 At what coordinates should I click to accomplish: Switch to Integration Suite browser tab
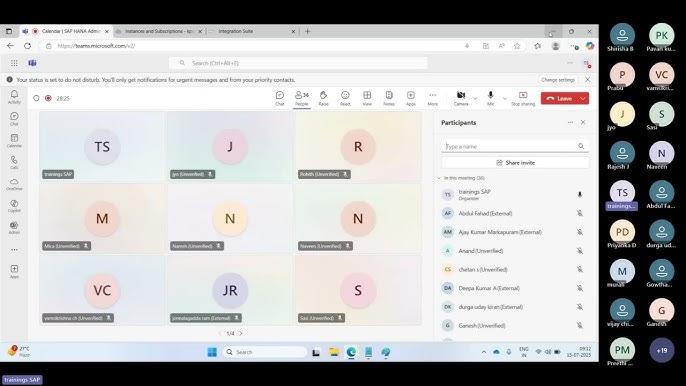(x=252, y=31)
